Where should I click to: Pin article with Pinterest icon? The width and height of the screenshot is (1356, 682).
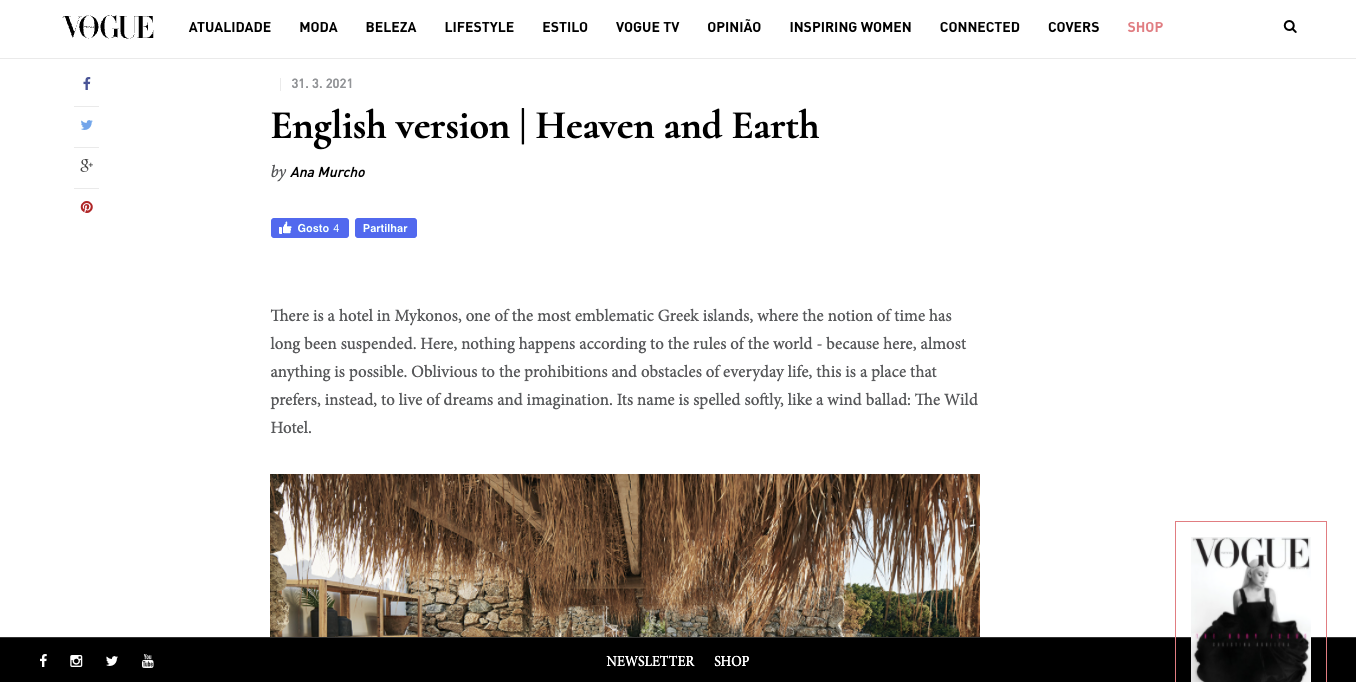tap(87, 207)
